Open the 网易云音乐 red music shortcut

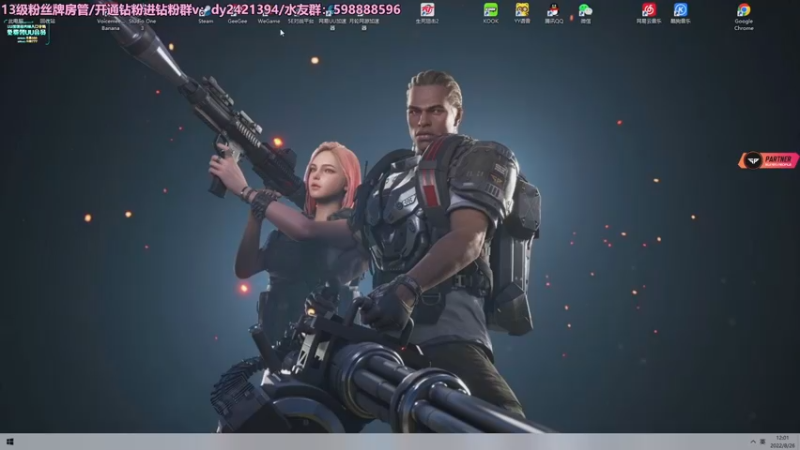[x=648, y=13]
